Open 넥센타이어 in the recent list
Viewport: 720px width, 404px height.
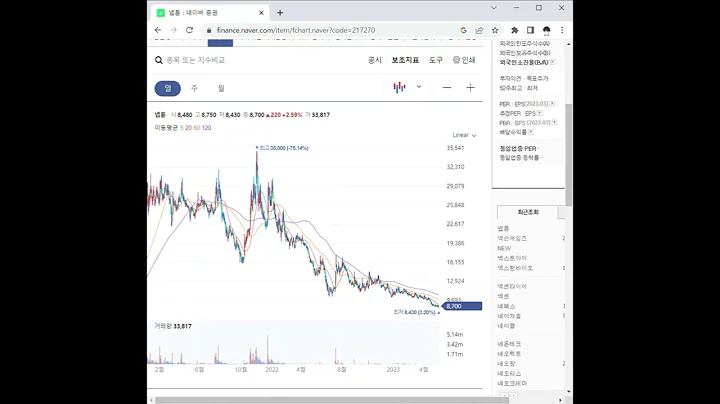512,286
